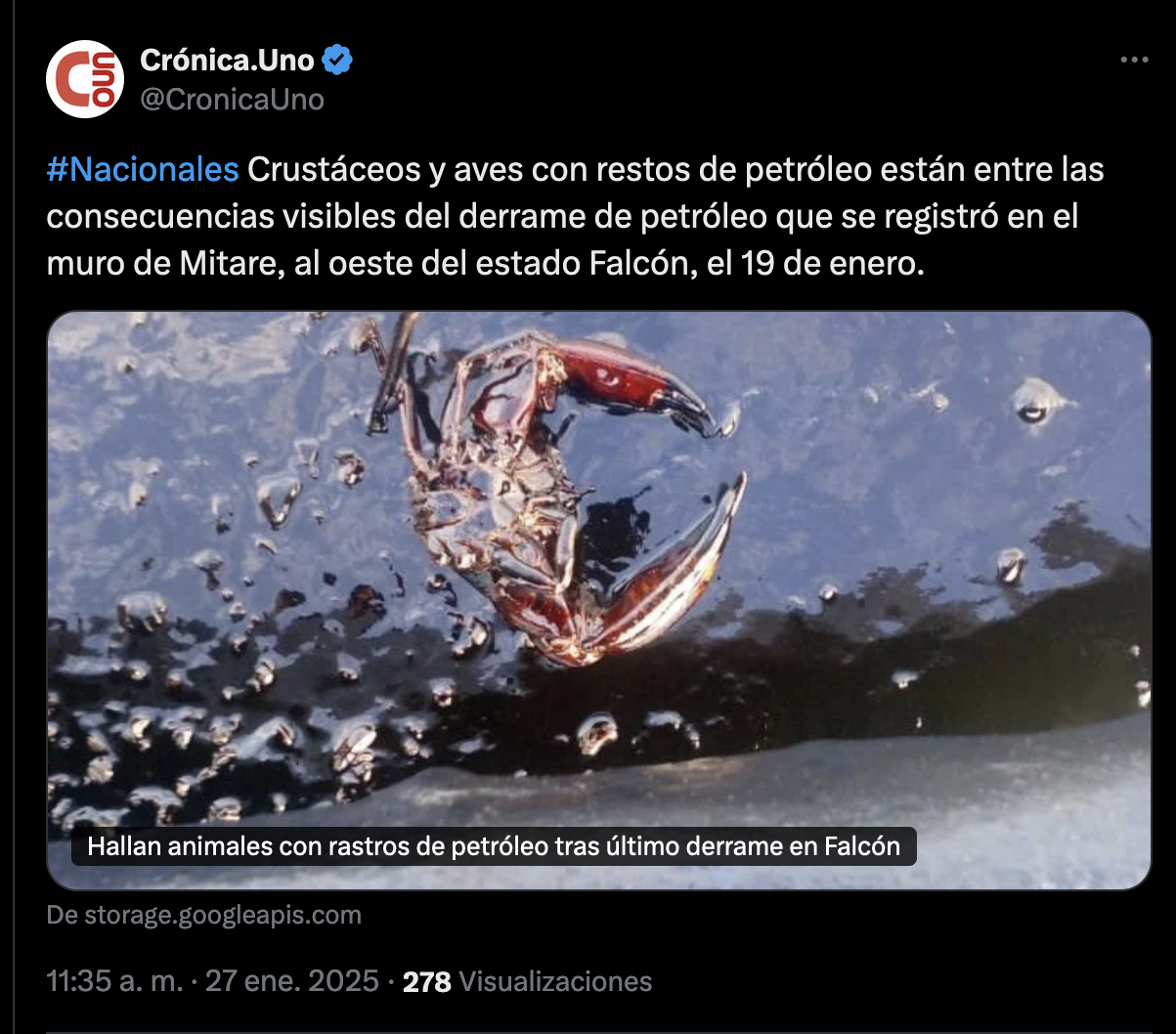This screenshot has height=1034, width=1176.
Task: Open the Crónica.Uno round avatar logo
Action: 85,79
